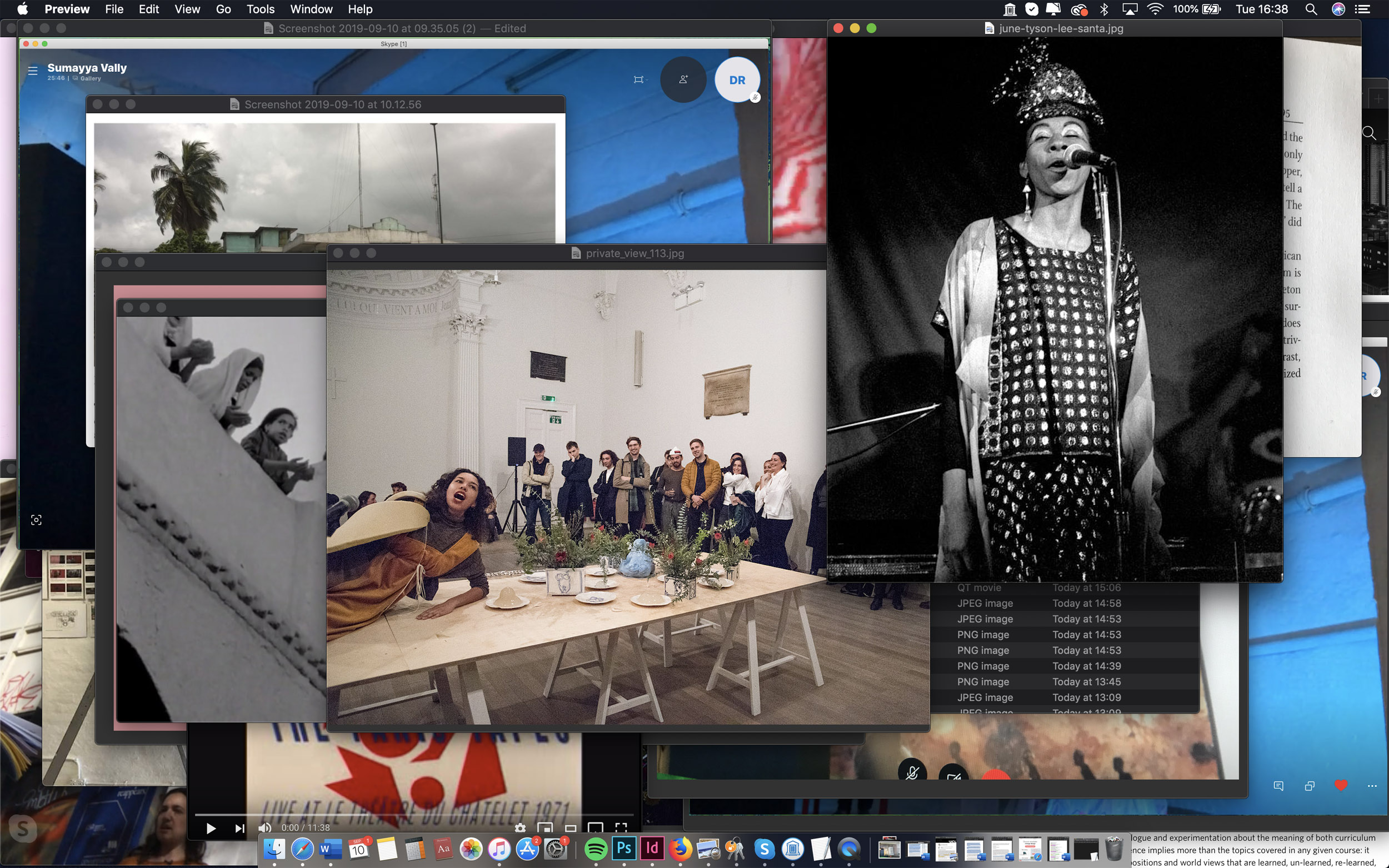Enter fullscreen mode in video player

pos(621,828)
